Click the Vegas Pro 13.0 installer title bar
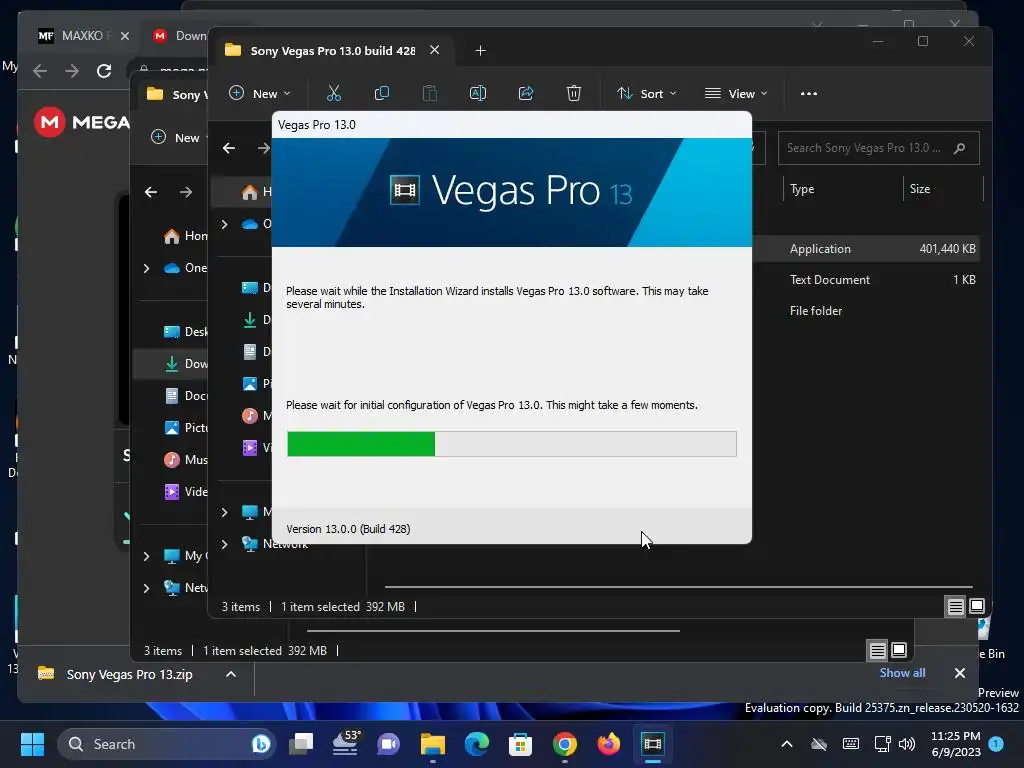 click(x=511, y=125)
